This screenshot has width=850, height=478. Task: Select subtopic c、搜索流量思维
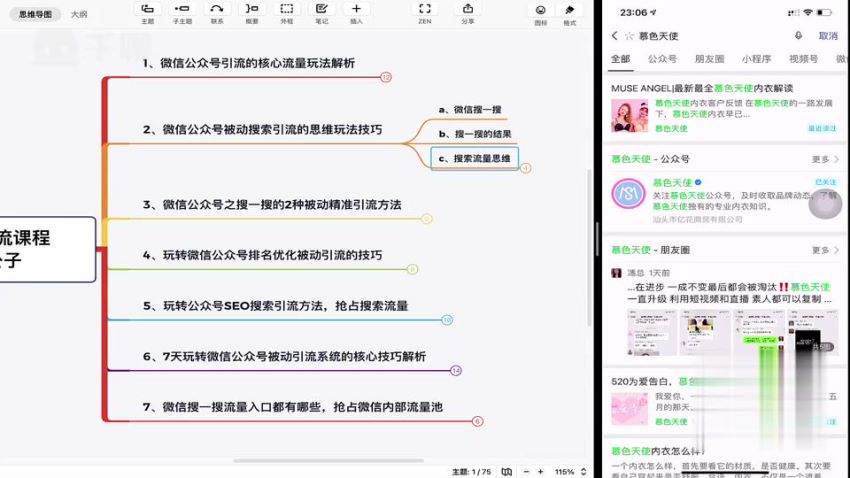click(x=475, y=158)
